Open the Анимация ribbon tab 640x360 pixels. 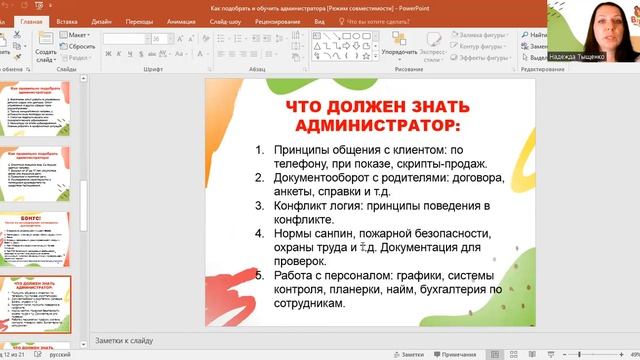(181, 22)
